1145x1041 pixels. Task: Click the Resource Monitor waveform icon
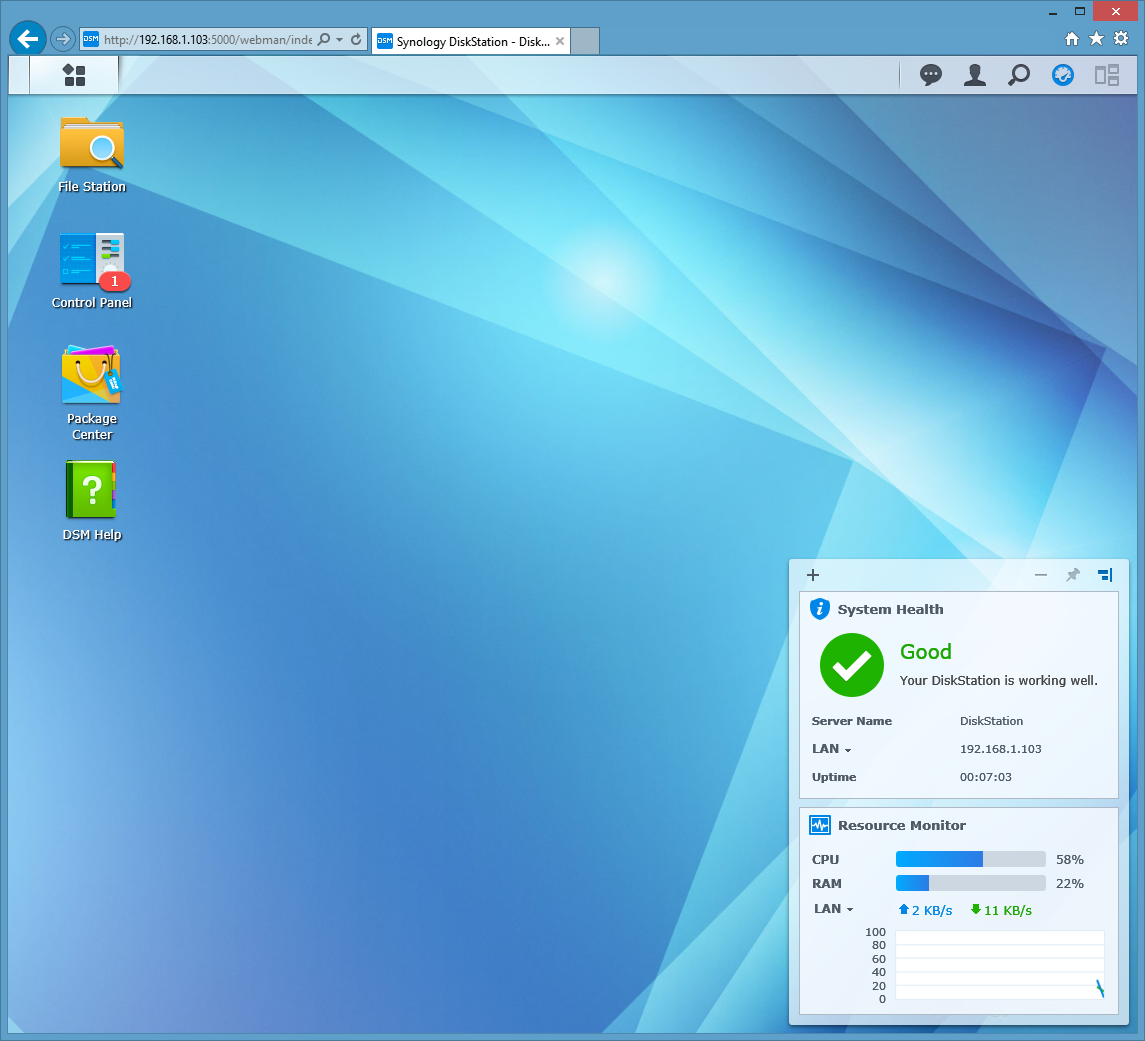click(x=820, y=825)
